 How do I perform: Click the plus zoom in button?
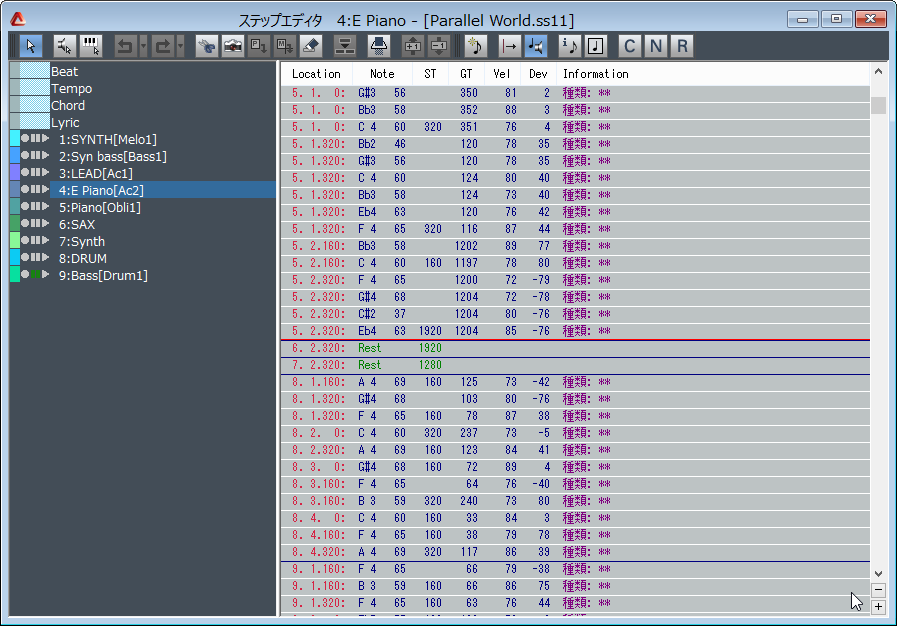click(x=878, y=607)
